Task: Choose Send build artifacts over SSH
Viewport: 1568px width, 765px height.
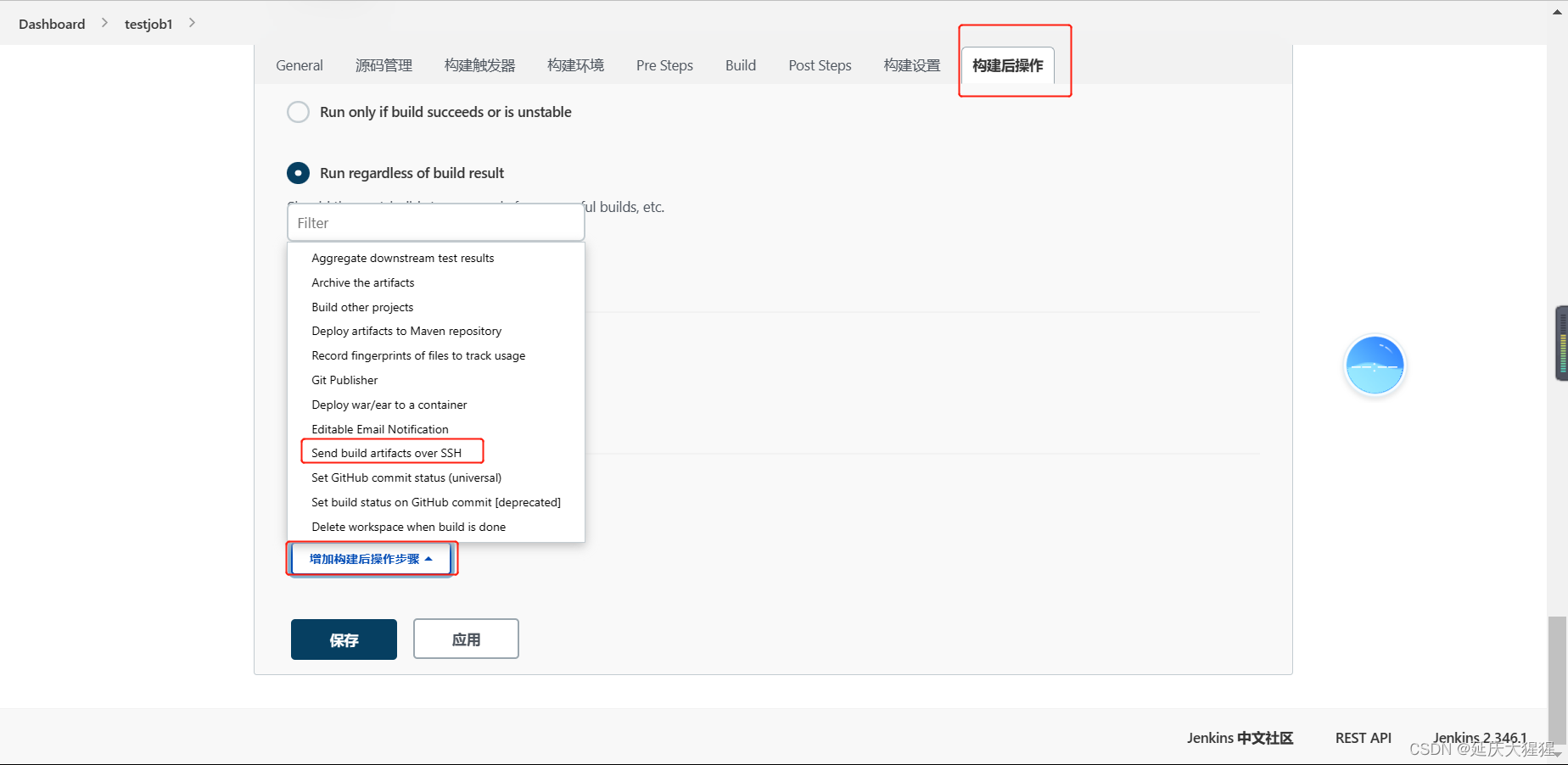Action: pyautogui.click(x=387, y=453)
